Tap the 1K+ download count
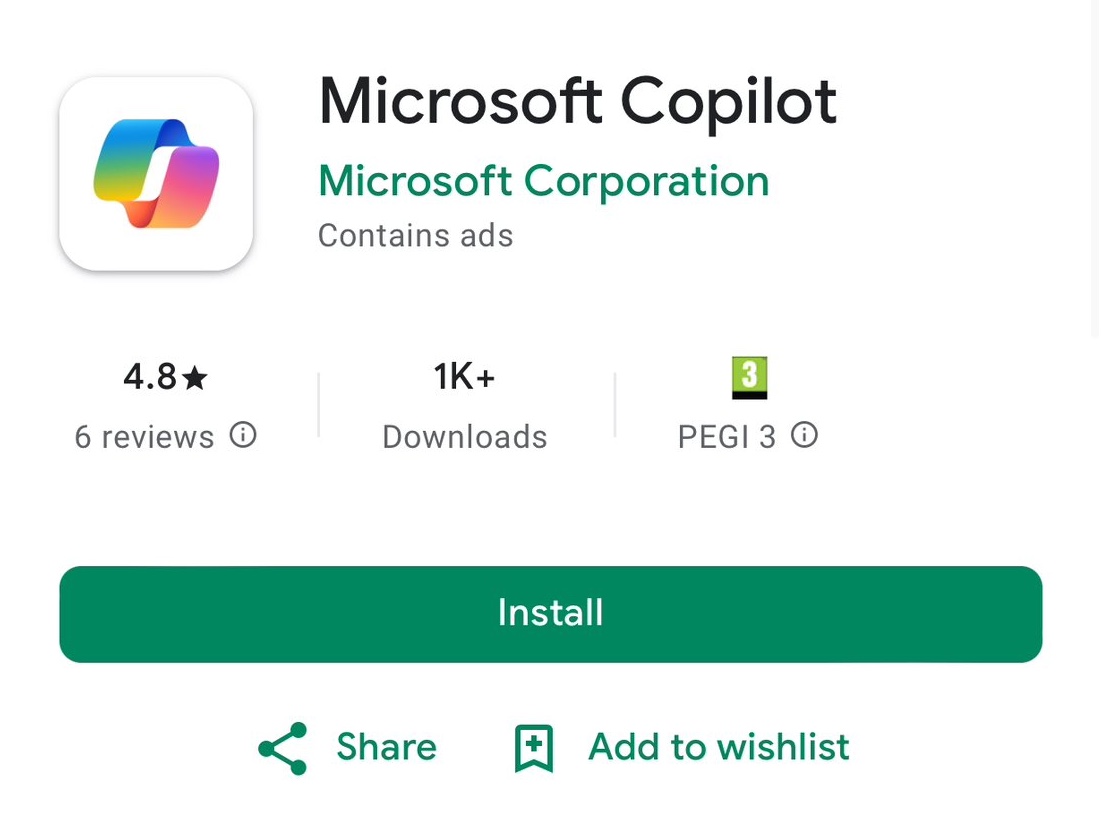The width and height of the screenshot is (1103, 839). click(x=464, y=377)
